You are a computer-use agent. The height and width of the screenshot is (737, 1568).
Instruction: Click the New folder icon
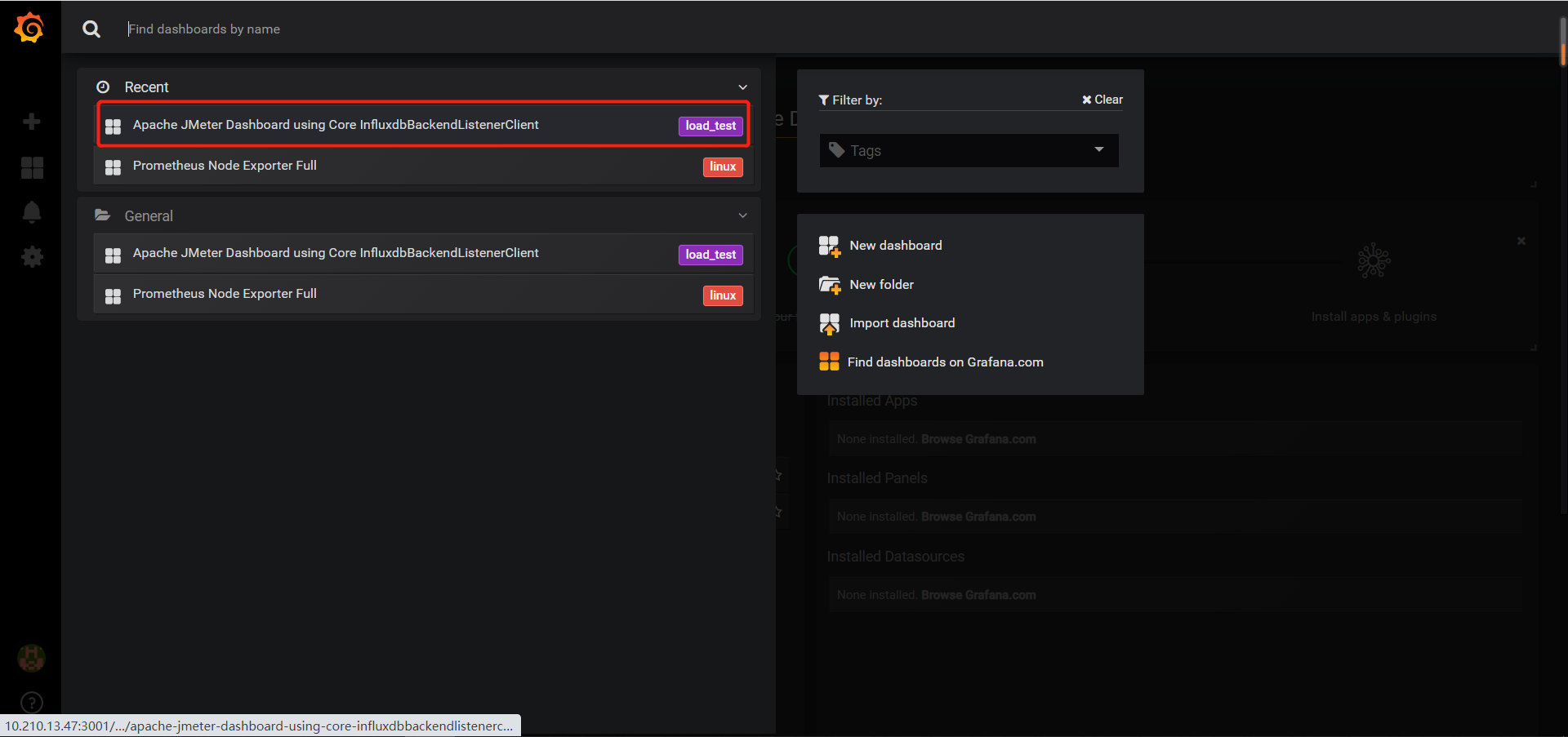[x=830, y=285]
